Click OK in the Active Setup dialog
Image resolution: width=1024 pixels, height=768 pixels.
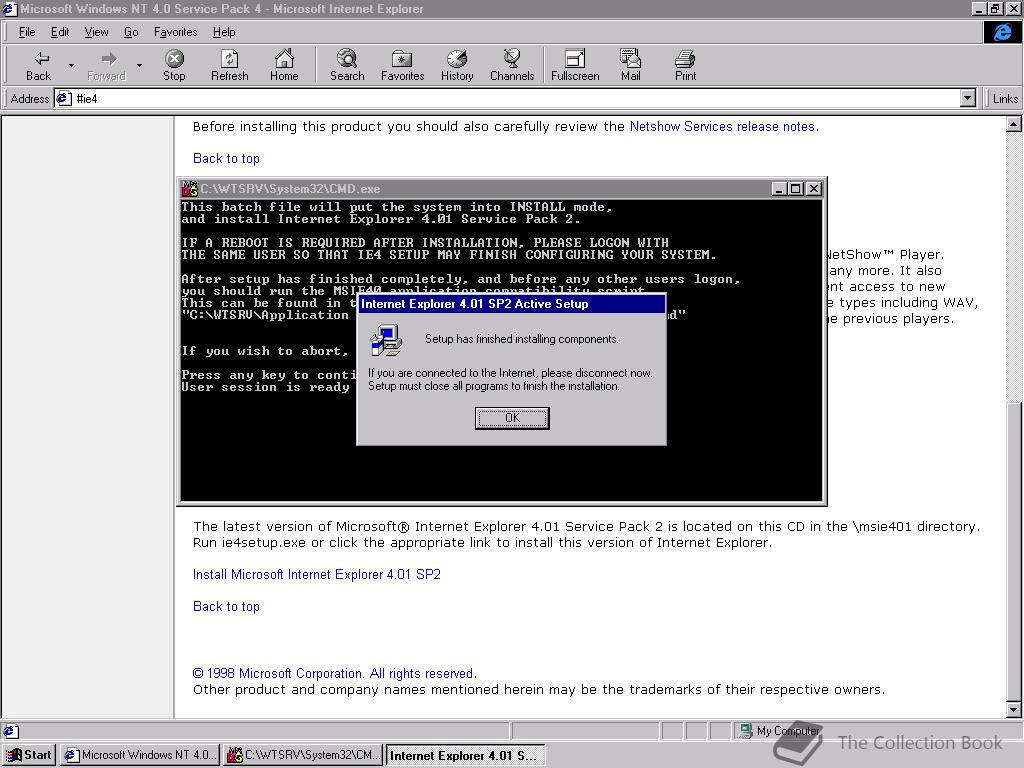[512, 418]
